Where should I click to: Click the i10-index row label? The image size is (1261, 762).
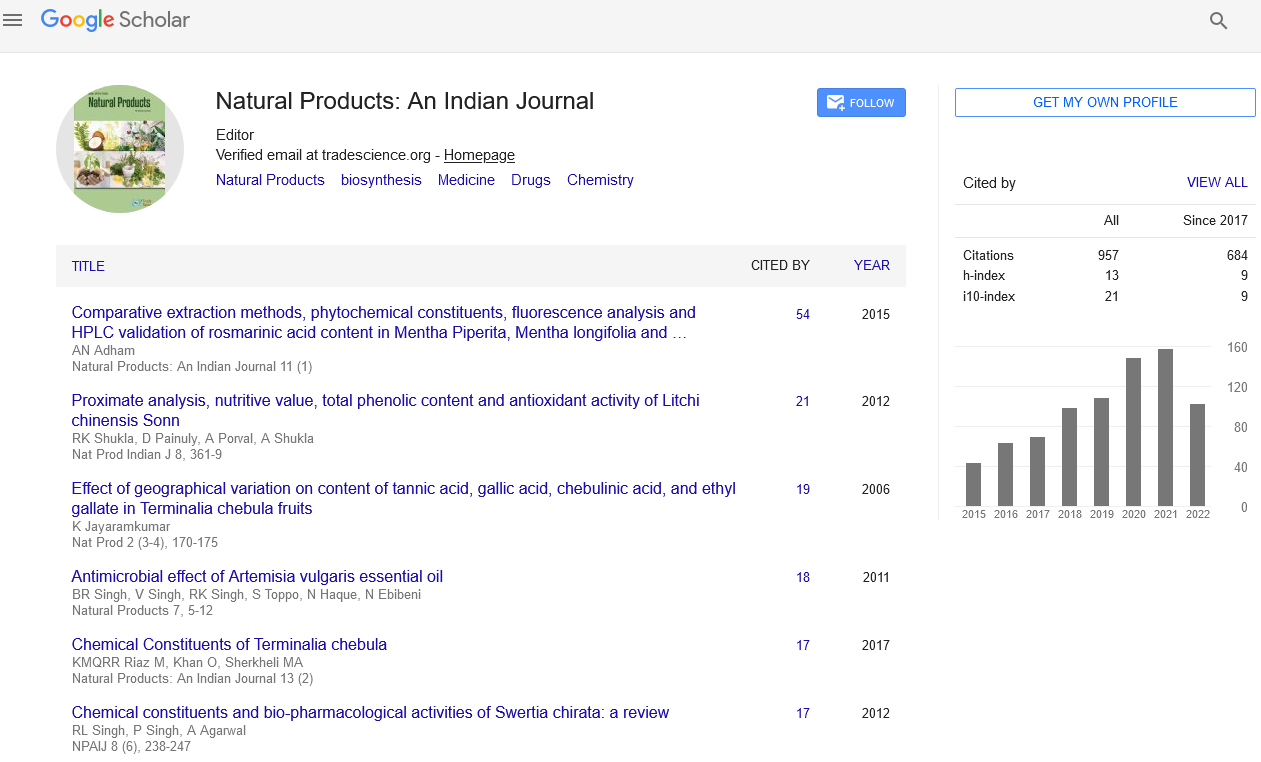pyautogui.click(x=989, y=297)
